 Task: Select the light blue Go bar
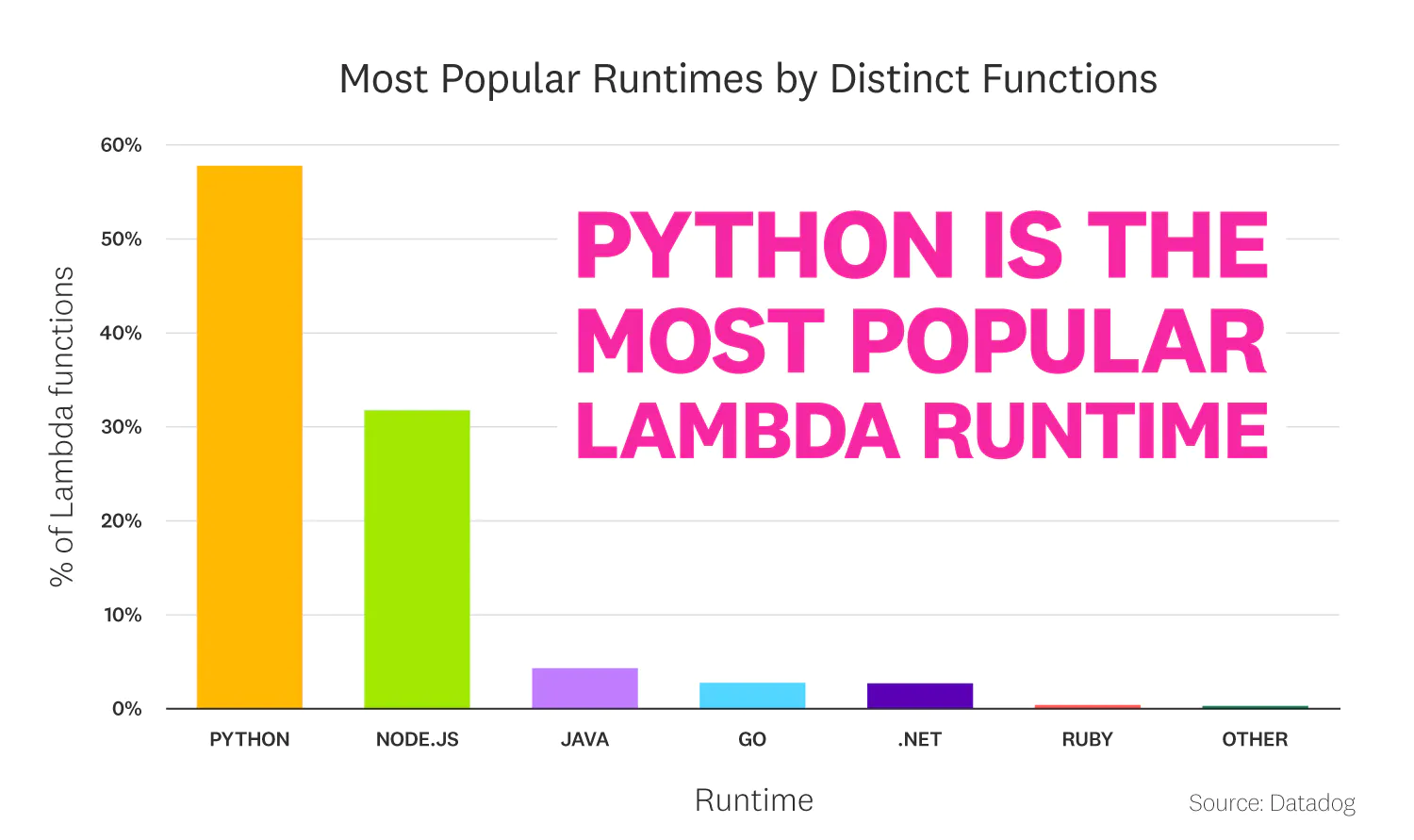tap(752, 695)
